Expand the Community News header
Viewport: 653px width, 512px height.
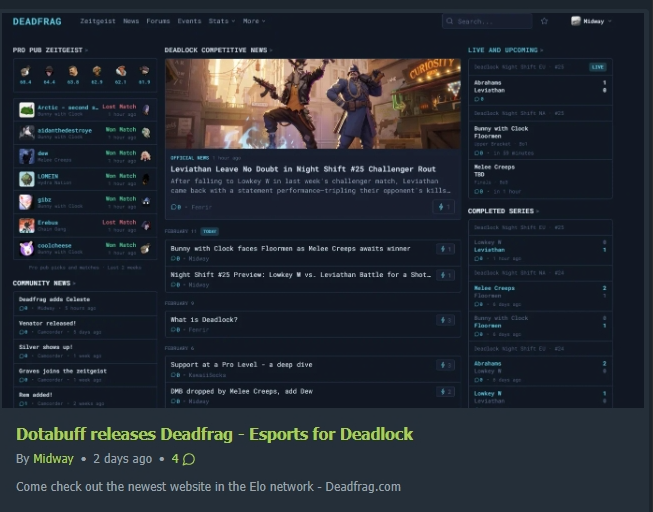(x=44, y=283)
